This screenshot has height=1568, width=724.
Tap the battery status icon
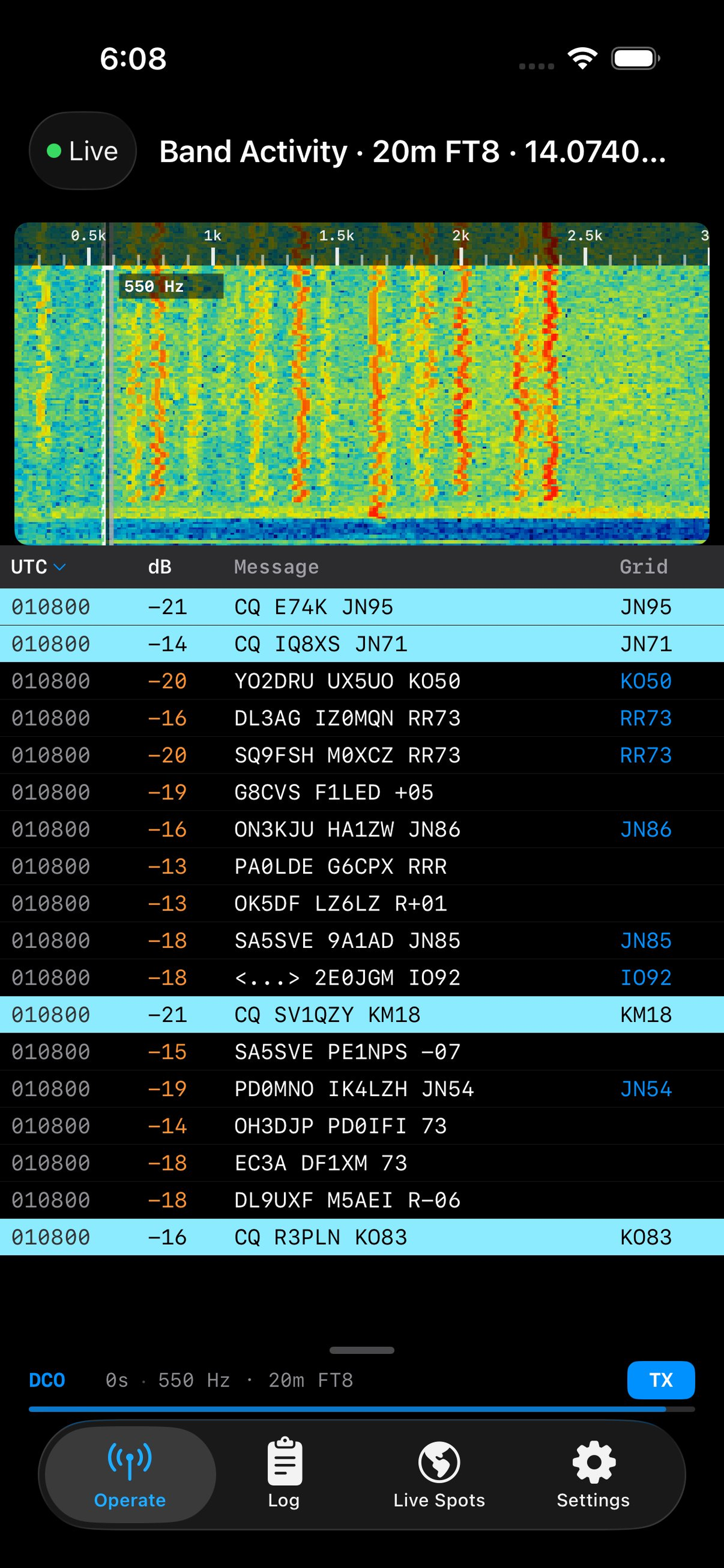click(x=636, y=58)
